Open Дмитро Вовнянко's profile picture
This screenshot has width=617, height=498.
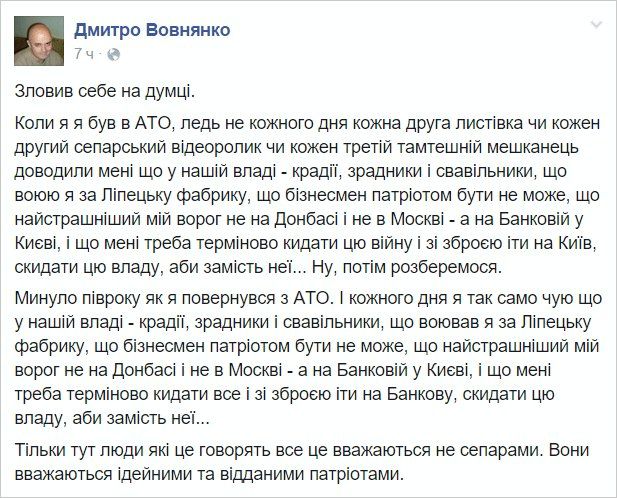[39, 41]
